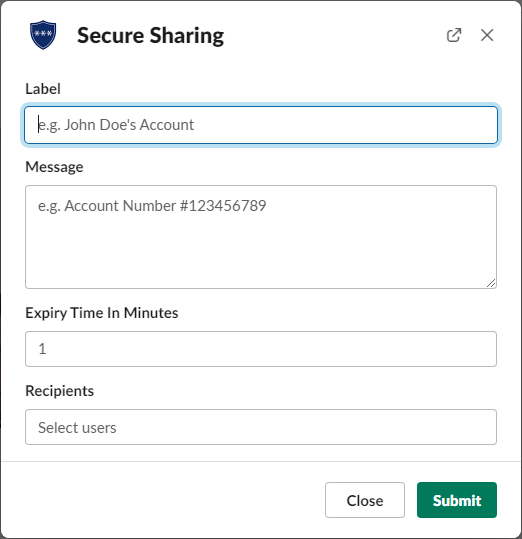Screen dimensions: 522x539
Task: Click the "Expiry Time In Minutes" caption
Action: tap(102, 313)
